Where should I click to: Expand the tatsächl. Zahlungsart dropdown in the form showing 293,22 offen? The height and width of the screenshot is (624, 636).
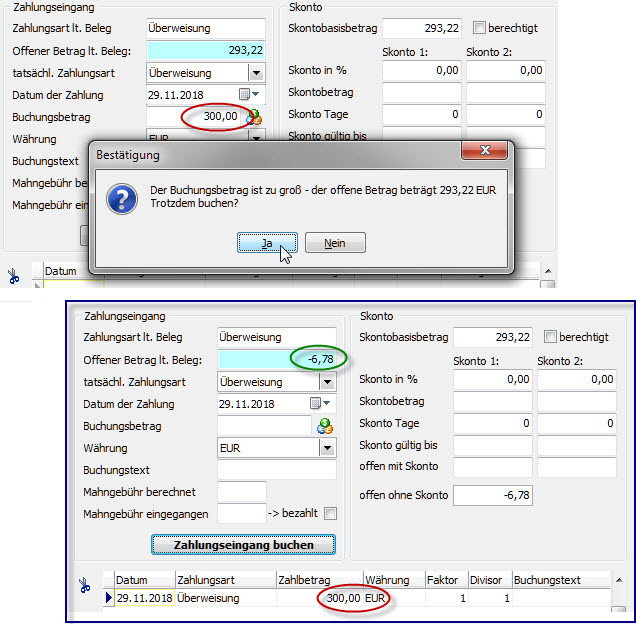tap(255, 73)
